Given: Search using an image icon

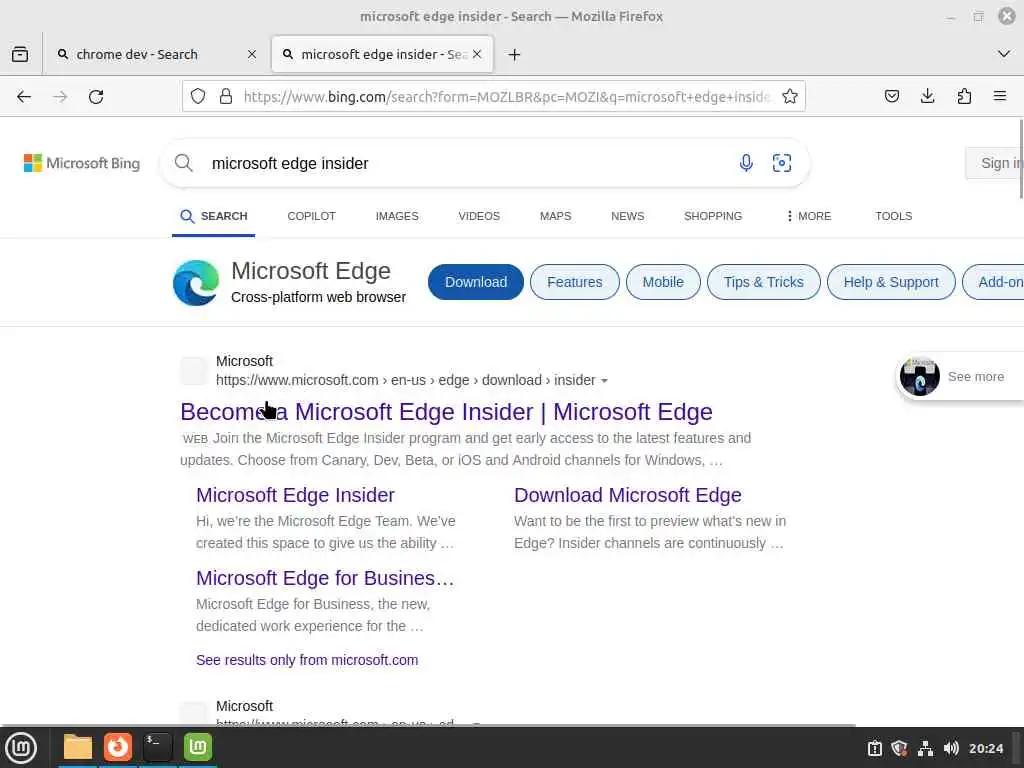Looking at the screenshot, I should click(782, 163).
